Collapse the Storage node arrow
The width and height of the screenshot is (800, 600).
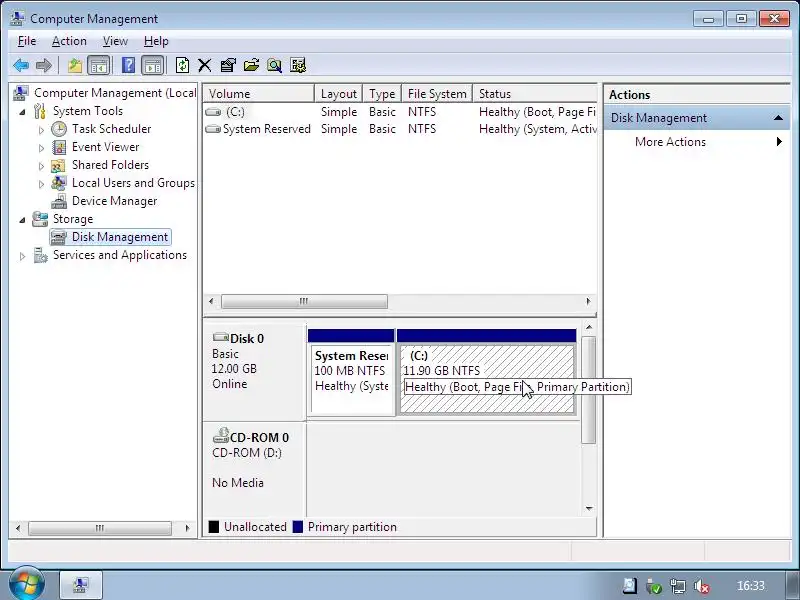click(x=22, y=220)
